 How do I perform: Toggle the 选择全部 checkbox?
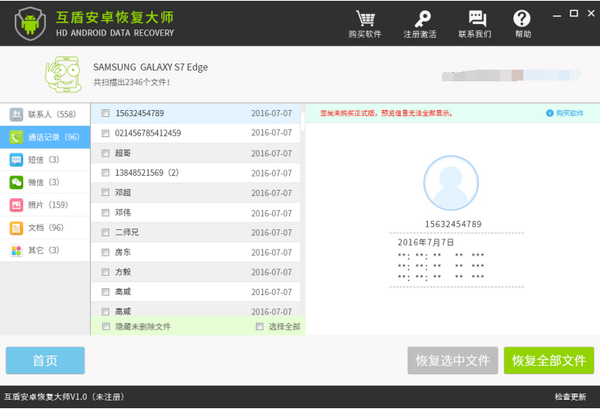(x=259, y=326)
